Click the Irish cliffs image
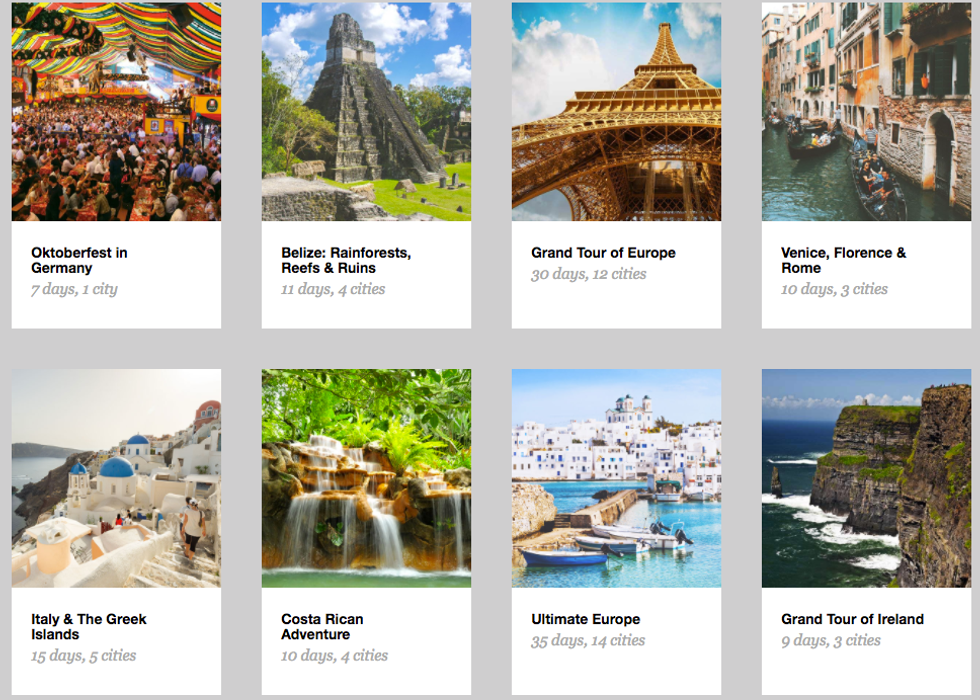 [866, 478]
